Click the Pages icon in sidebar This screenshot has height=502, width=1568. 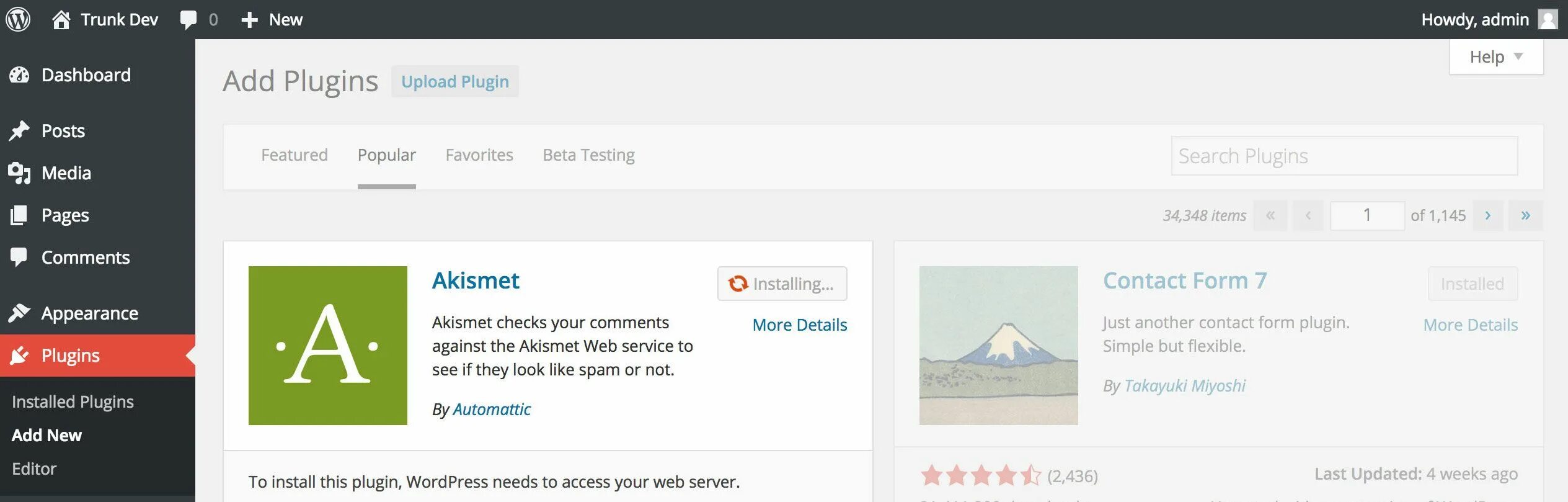coord(19,215)
